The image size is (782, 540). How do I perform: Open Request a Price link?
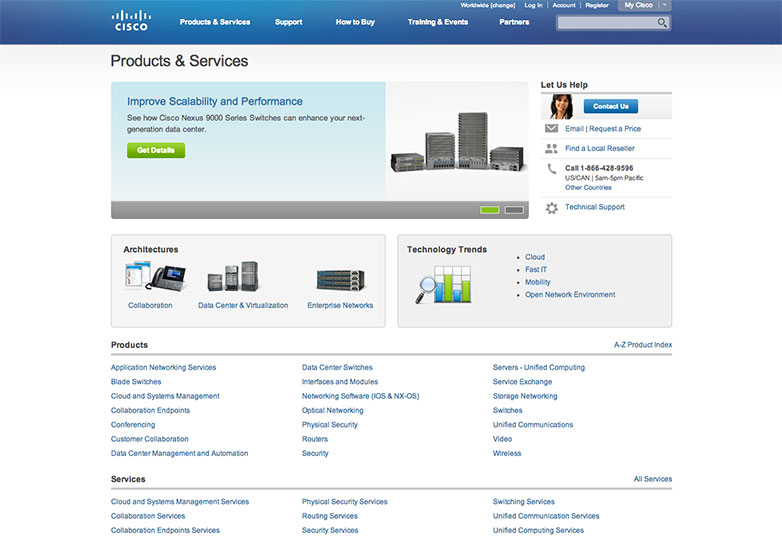(615, 129)
